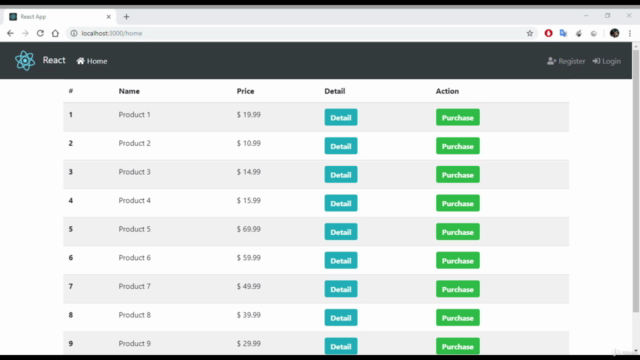View Detail for Product 4
This screenshot has height=360, width=640.
tap(341, 203)
